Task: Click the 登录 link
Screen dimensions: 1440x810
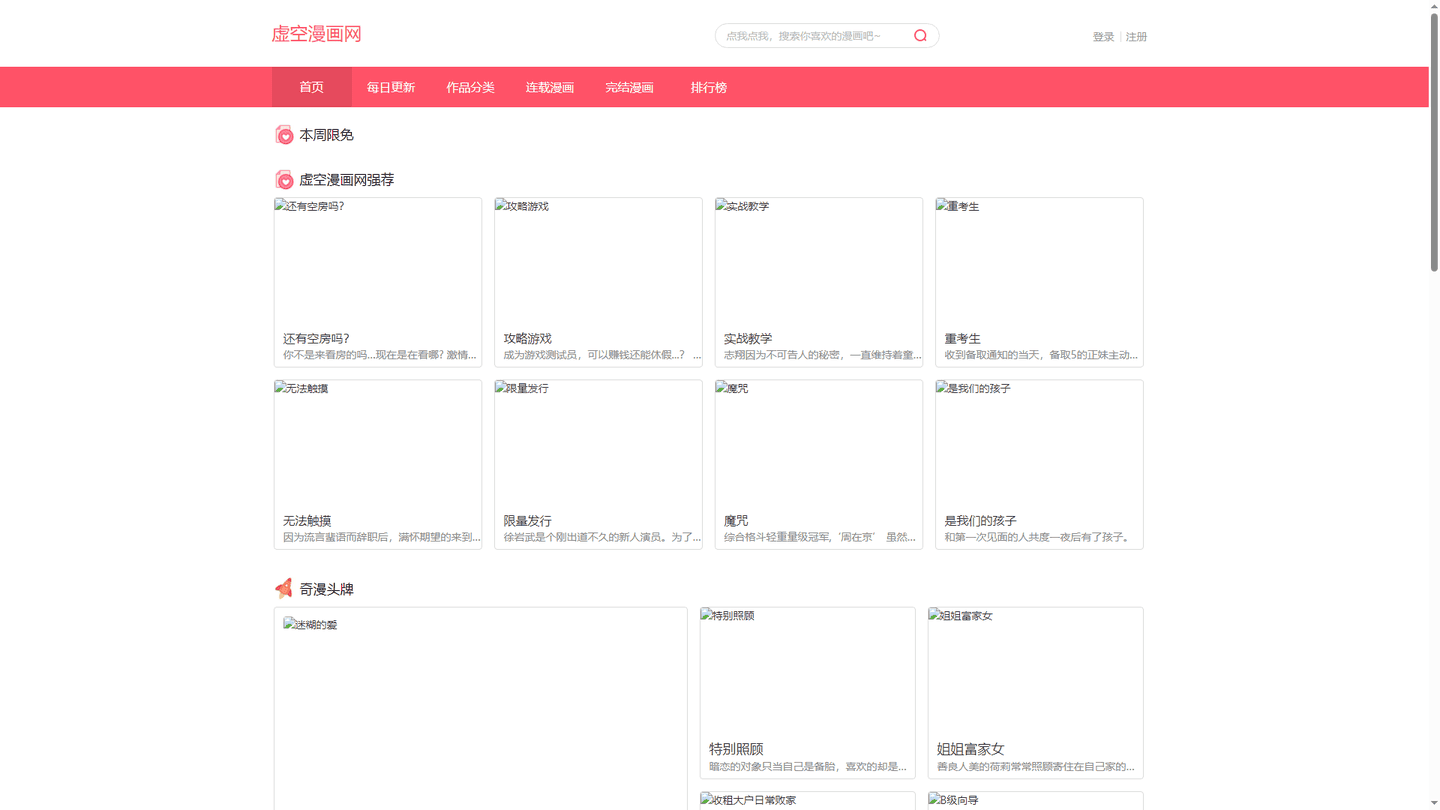Action: tap(1103, 37)
